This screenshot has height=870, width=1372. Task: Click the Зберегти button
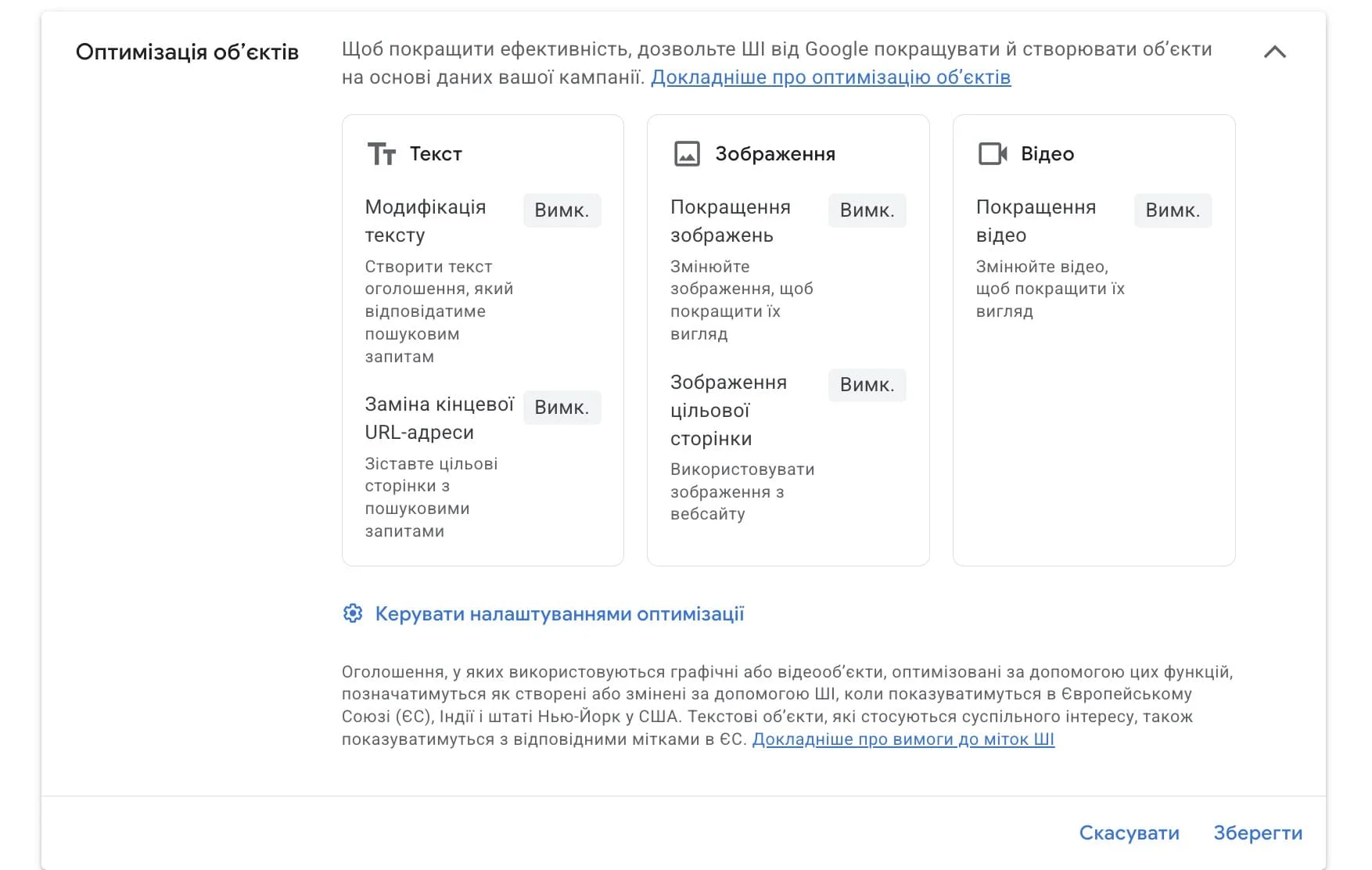point(1258,833)
